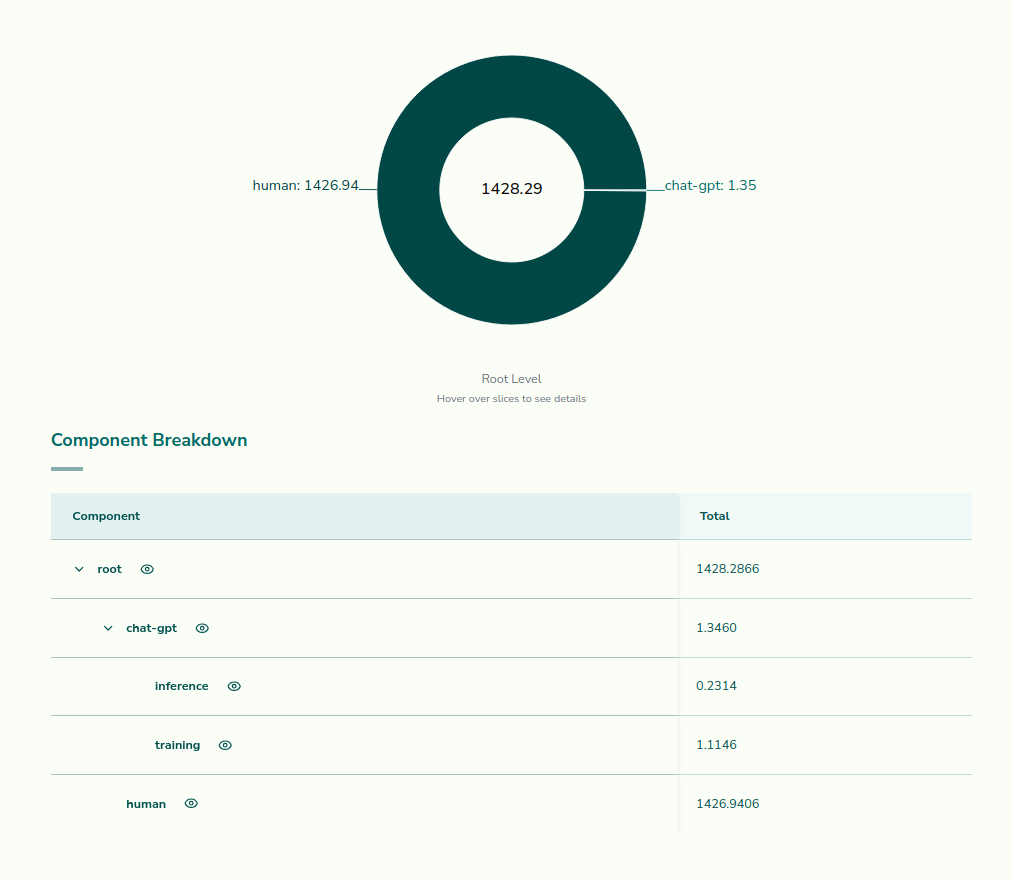
Task: Click the total value 1.1146
Action: 716,745
